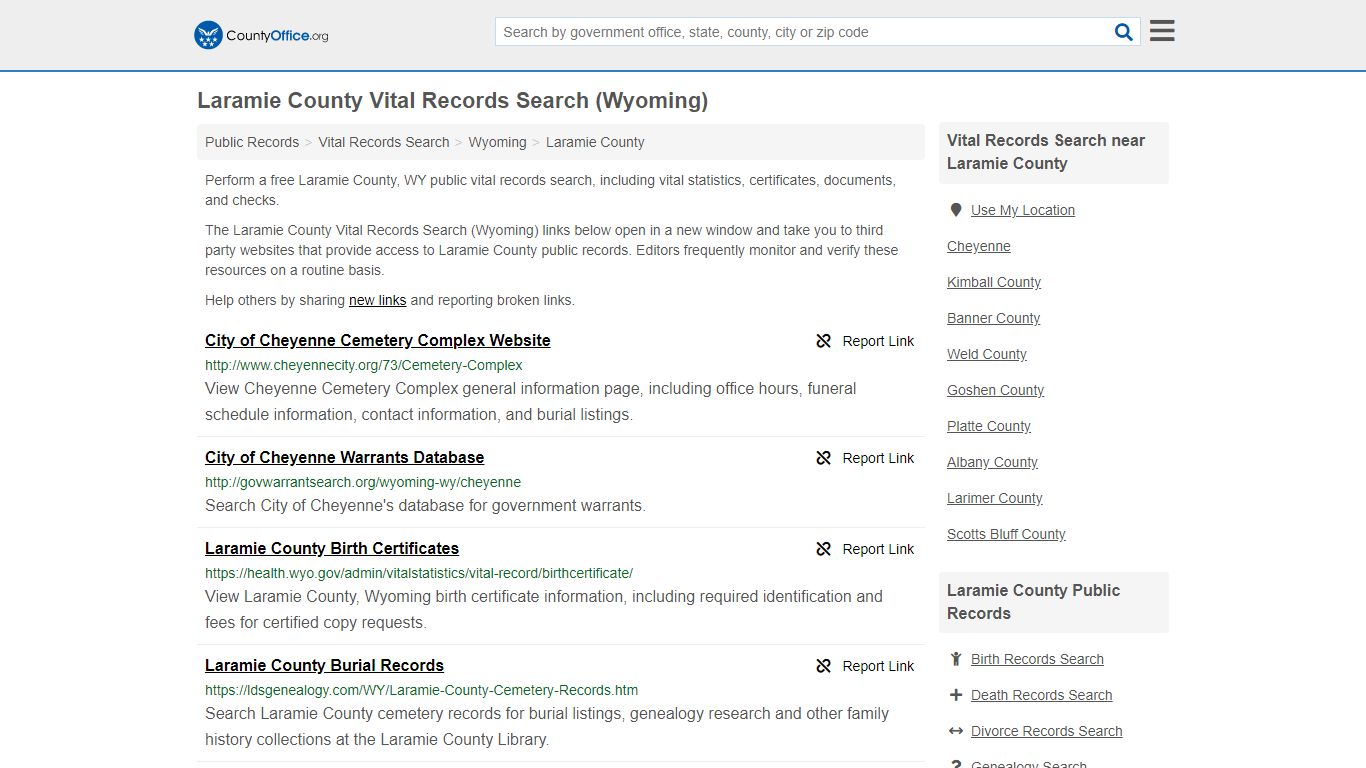Screen dimensions: 1366x768
Task: Select Banner County
Action: pyautogui.click(x=994, y=318)
